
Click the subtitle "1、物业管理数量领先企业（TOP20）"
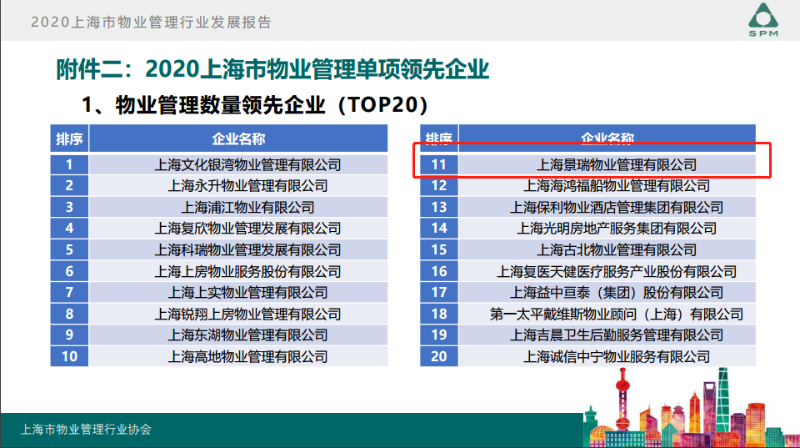pos(255,105)
